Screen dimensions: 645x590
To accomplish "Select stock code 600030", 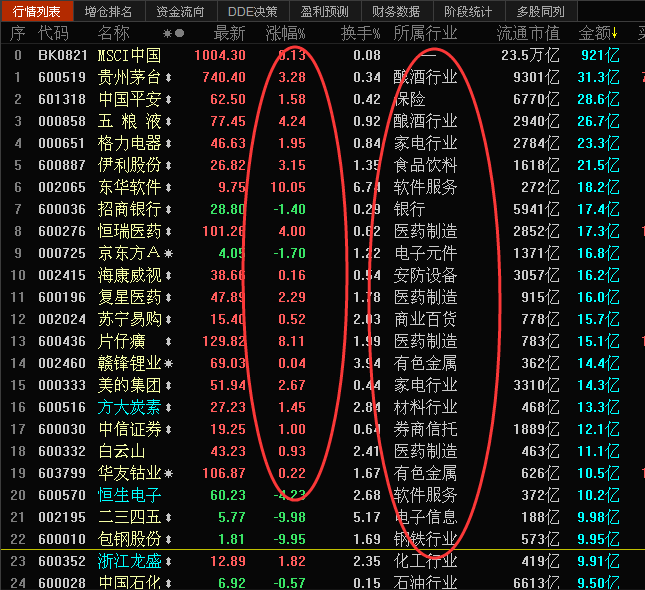I will pyautogui.click(x=62, y=430).
